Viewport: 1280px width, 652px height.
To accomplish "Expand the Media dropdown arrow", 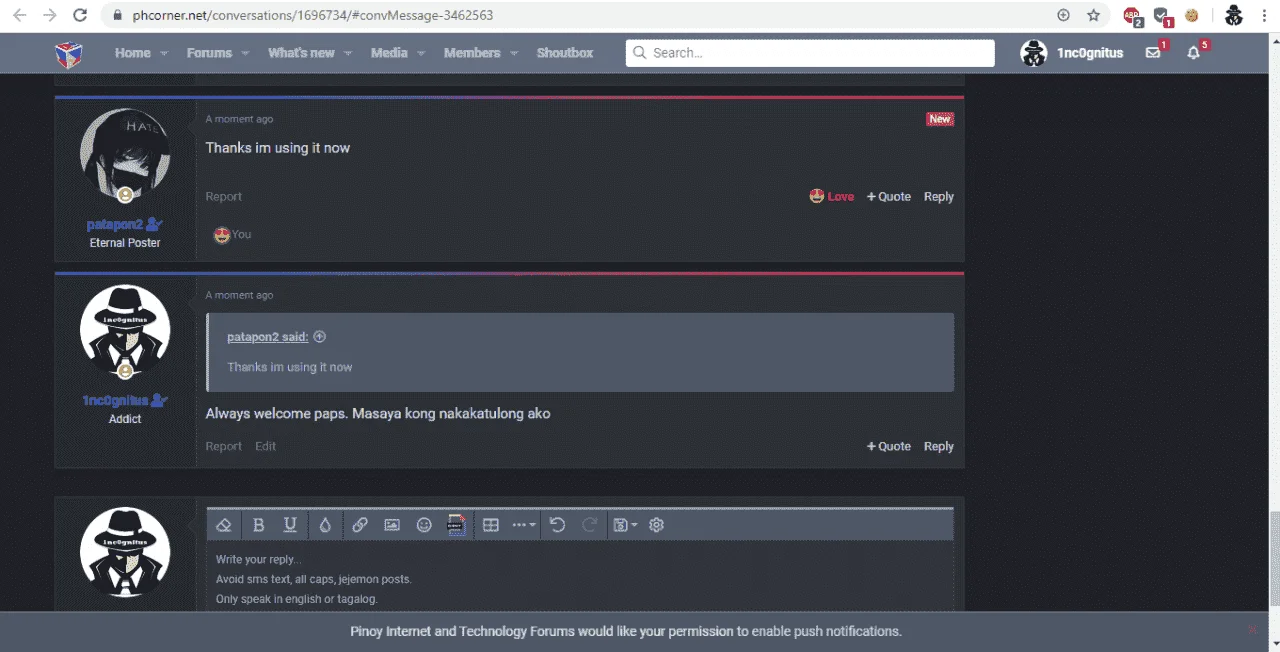I will [x=421, y=54].
